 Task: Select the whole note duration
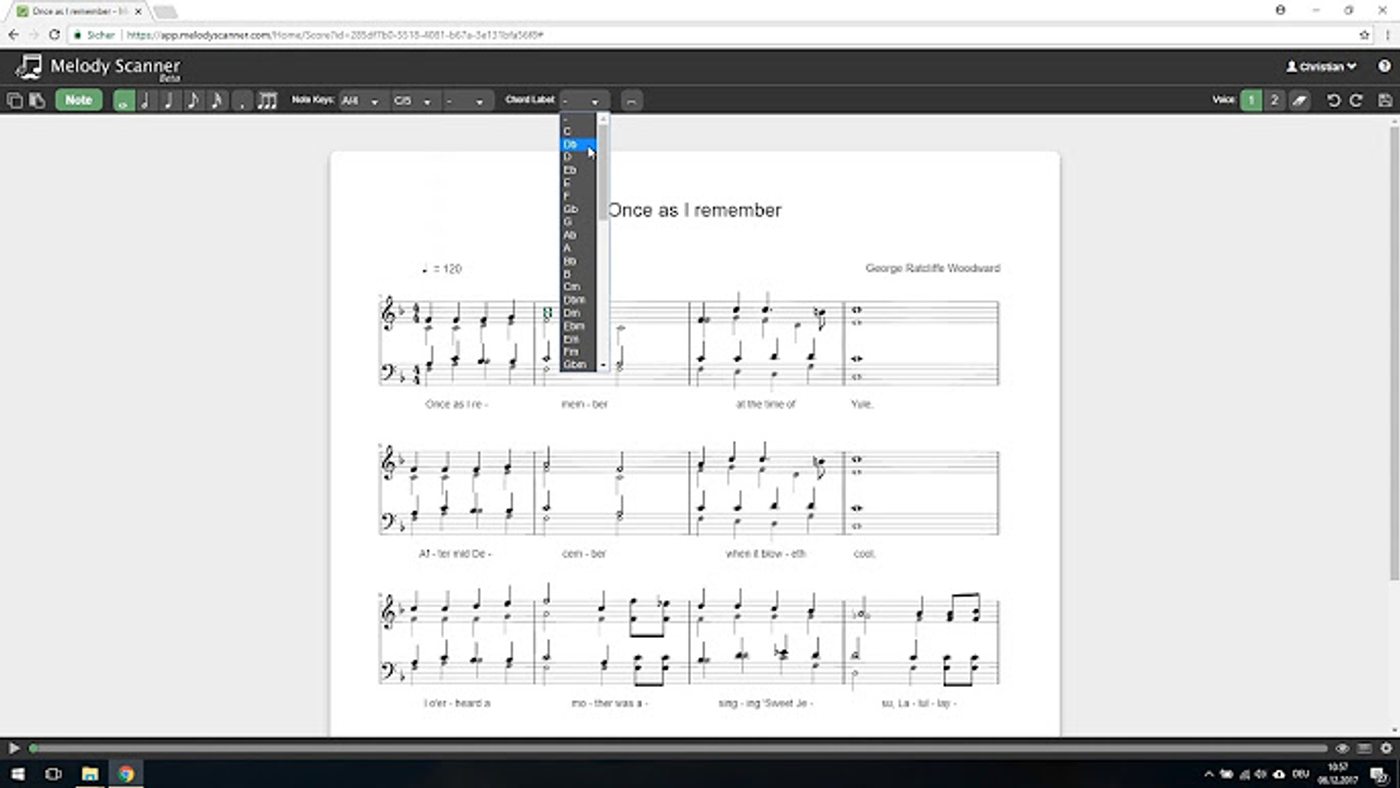(x=124, y=100)
